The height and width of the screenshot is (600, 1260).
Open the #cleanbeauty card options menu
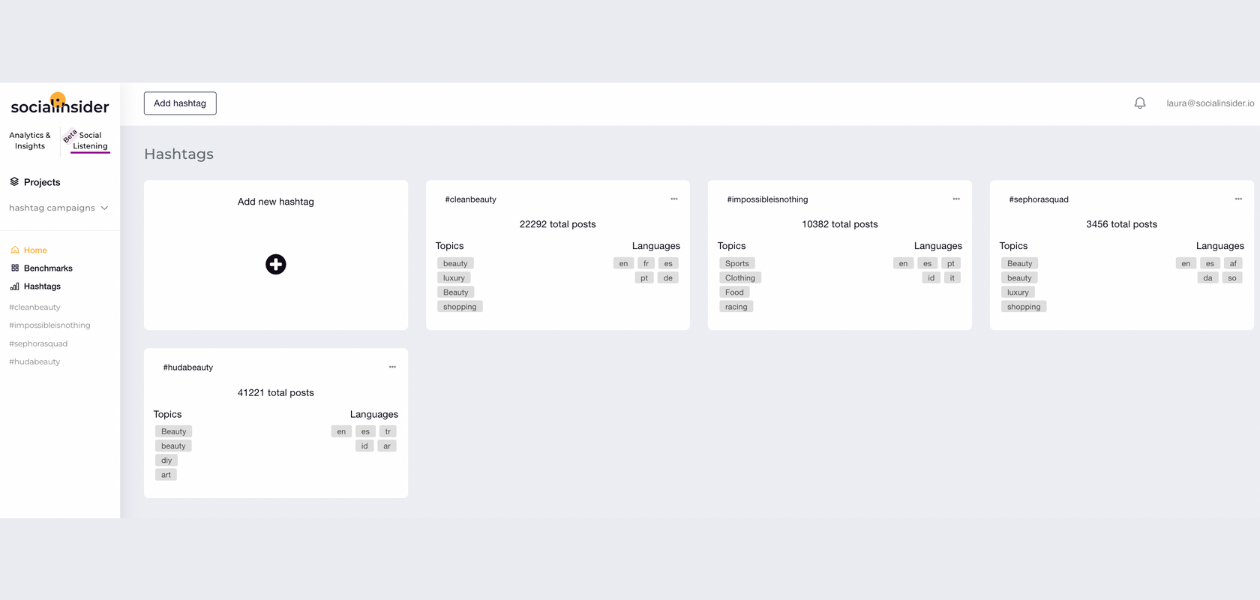[x=674, y=199]
